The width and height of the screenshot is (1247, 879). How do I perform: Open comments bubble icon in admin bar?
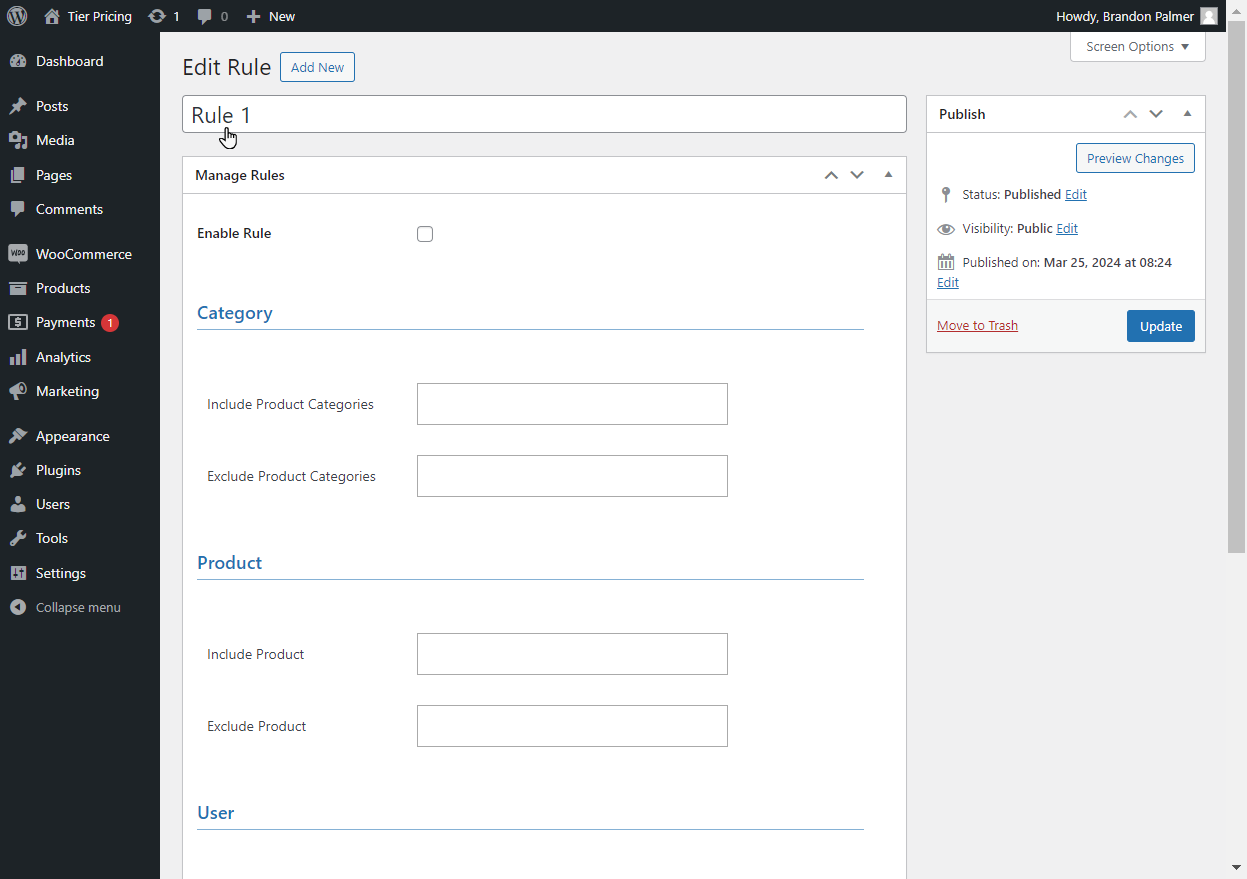pyautogui.click(x=205, y=16)
